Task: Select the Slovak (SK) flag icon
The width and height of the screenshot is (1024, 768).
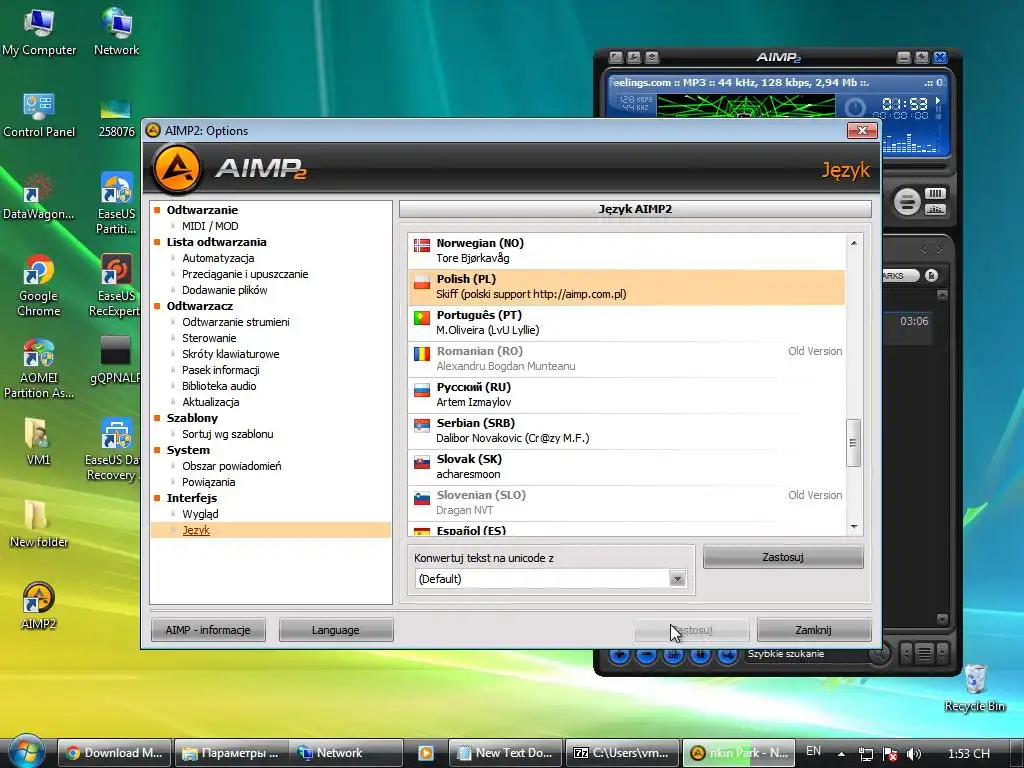Action: [422, 462]
